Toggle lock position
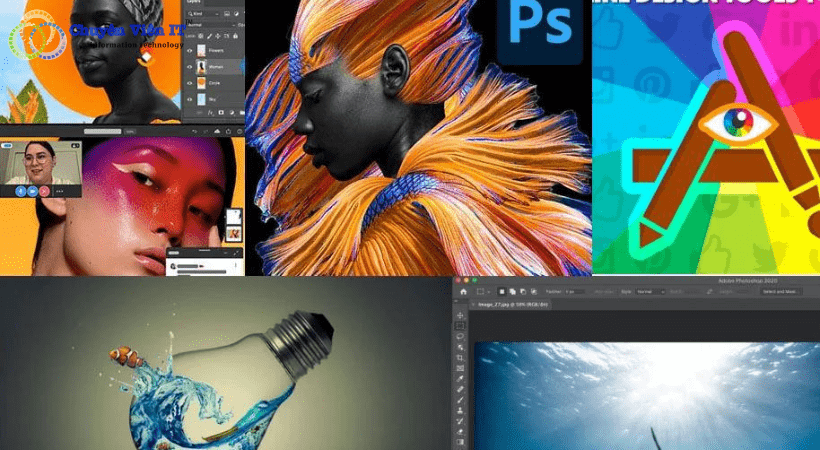820x450 pixels. pyautogui.click(x=218, y=36)
